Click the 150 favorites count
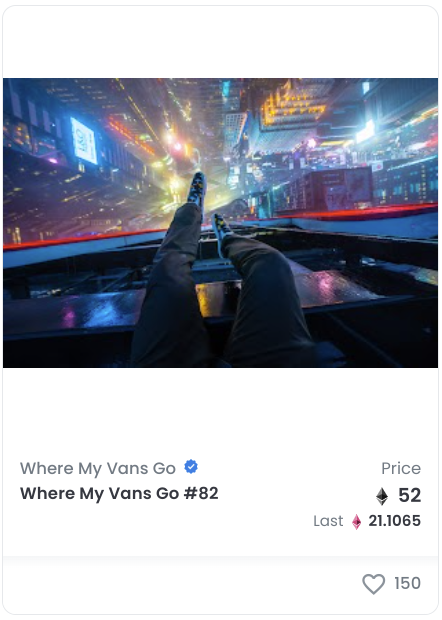The image size is (442, 620). [x=407, y=583]
